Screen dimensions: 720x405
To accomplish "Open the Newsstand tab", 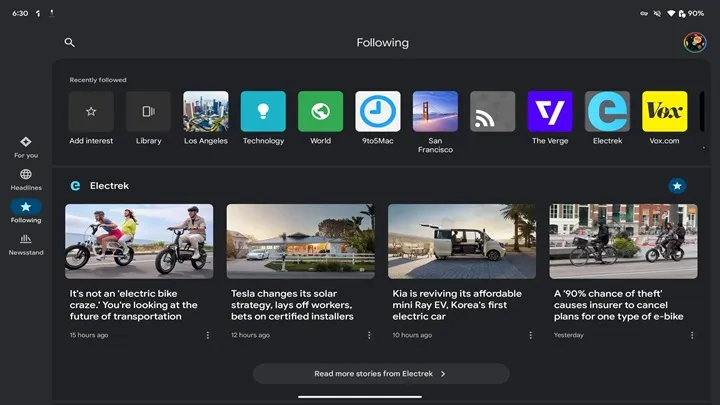I will click(x=26, y=244).
